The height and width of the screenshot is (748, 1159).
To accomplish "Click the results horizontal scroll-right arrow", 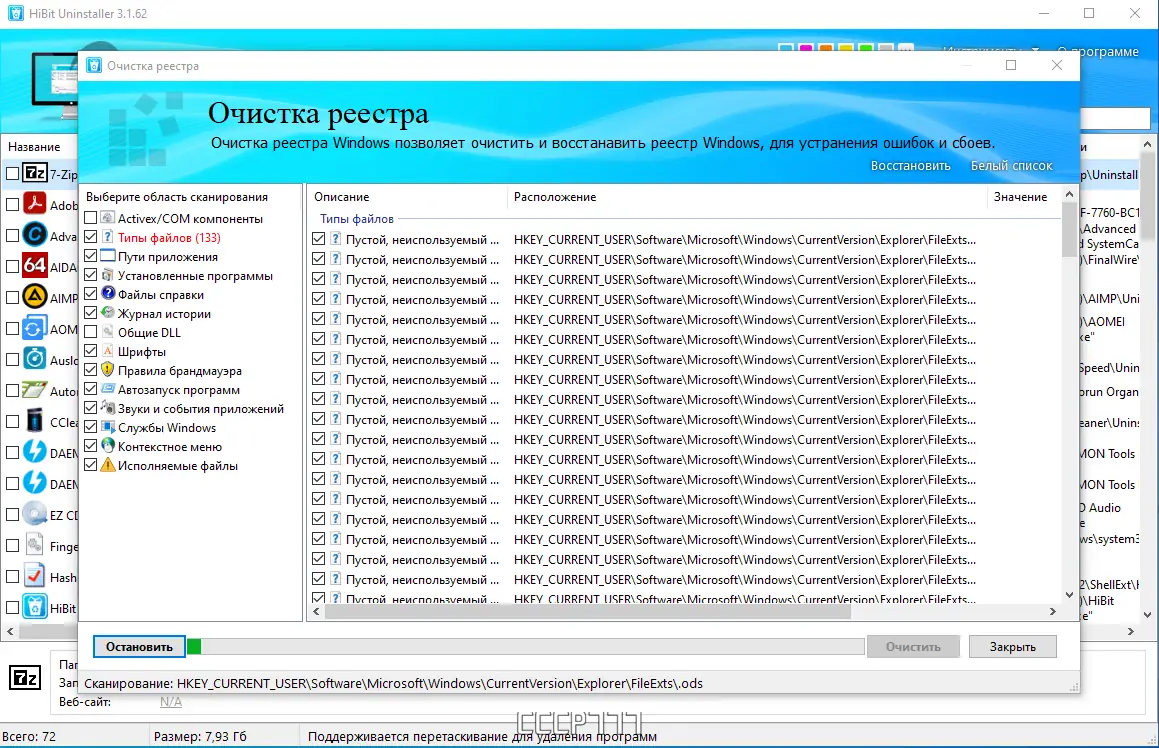I will point(1053,611).
